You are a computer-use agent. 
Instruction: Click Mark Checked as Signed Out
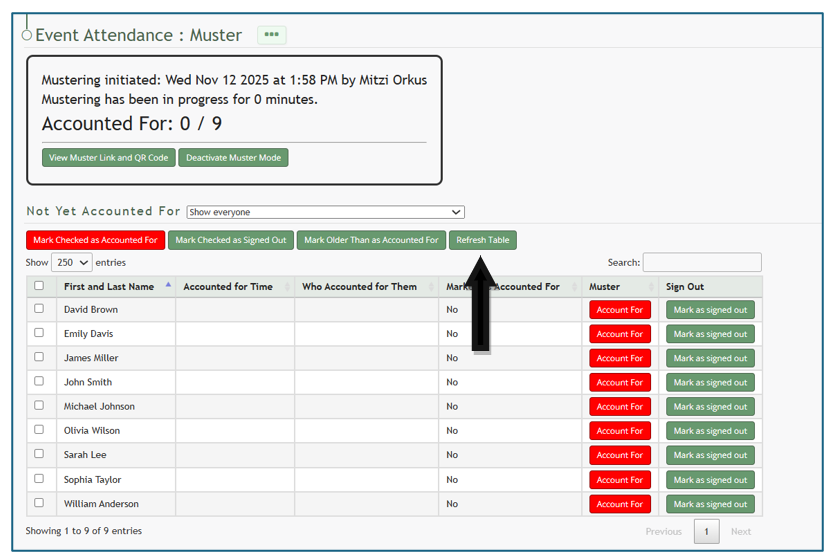[231, 240]
